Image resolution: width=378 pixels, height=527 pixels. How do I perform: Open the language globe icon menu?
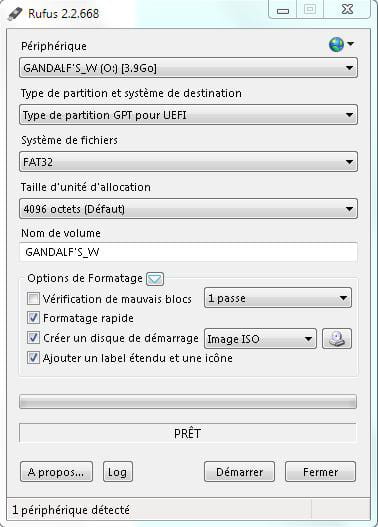pyautogui.click(x=341, y=44)
